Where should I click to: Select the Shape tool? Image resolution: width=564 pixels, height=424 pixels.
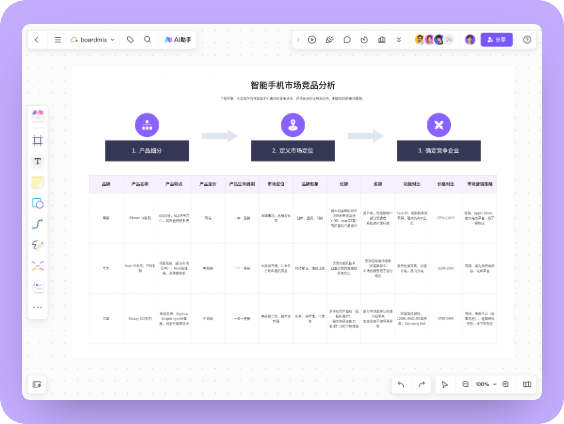[x=38, y=203]
